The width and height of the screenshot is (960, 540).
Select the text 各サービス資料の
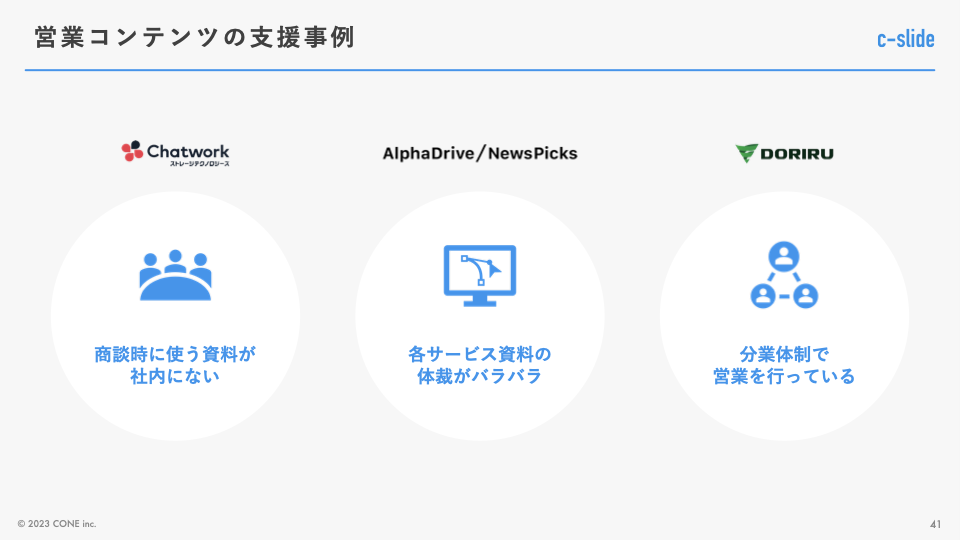coord(479,354)
